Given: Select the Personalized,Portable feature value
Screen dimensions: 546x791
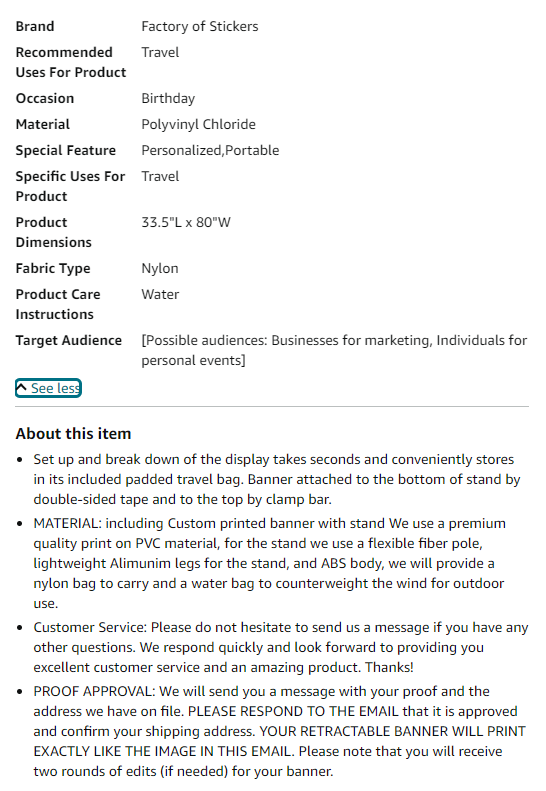Looking at the screenshot, I should click(210, 150).
